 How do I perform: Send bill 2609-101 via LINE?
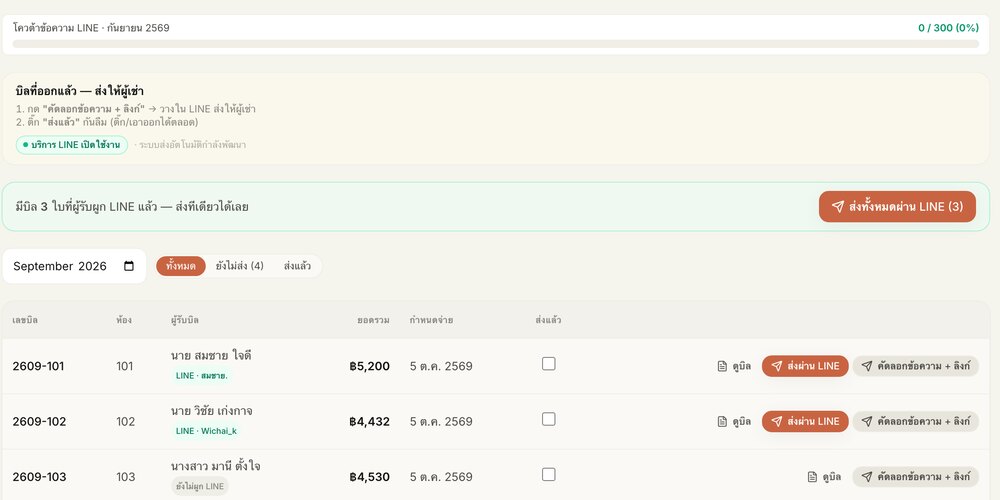point(805,366)
